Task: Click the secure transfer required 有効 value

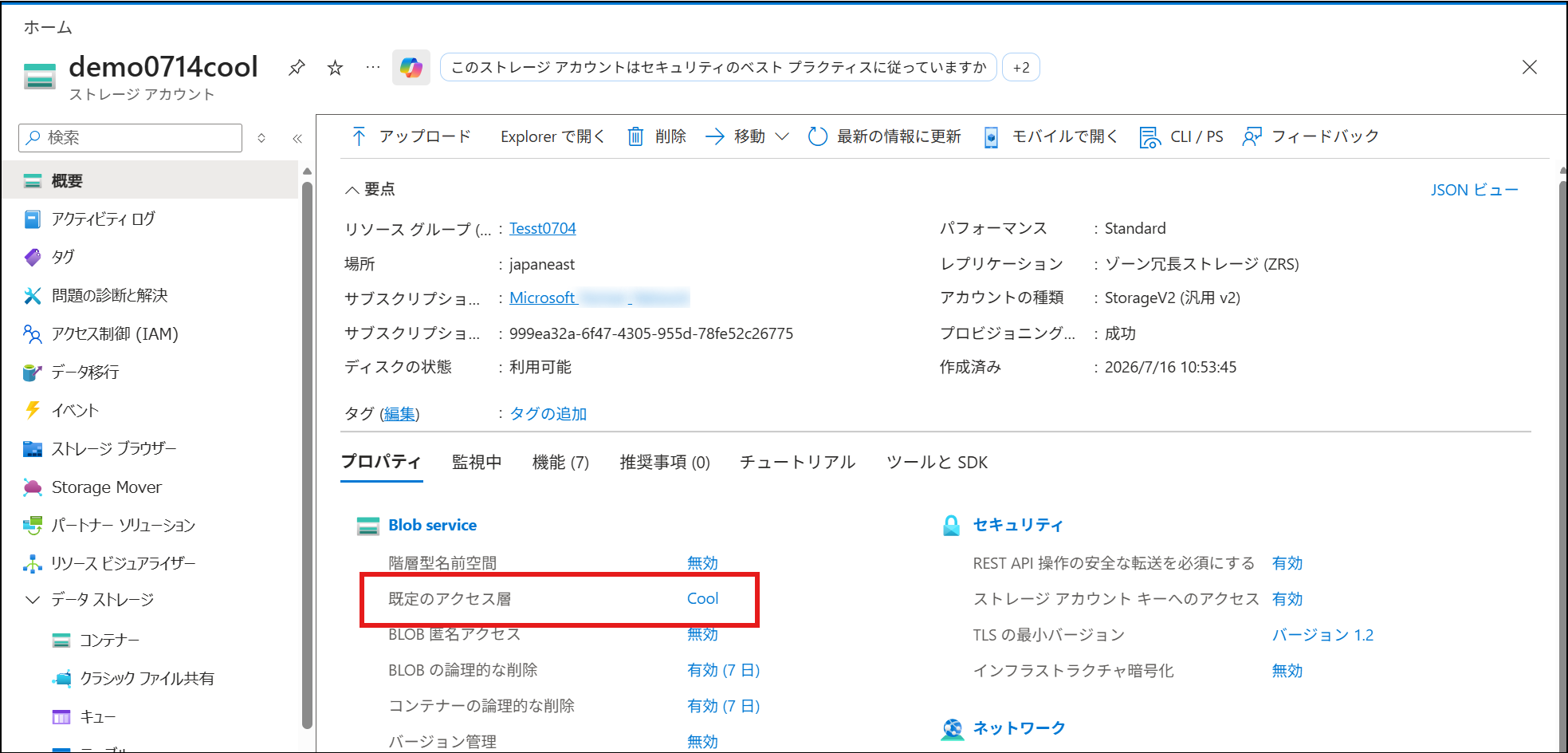Action: click(1287, 563)
